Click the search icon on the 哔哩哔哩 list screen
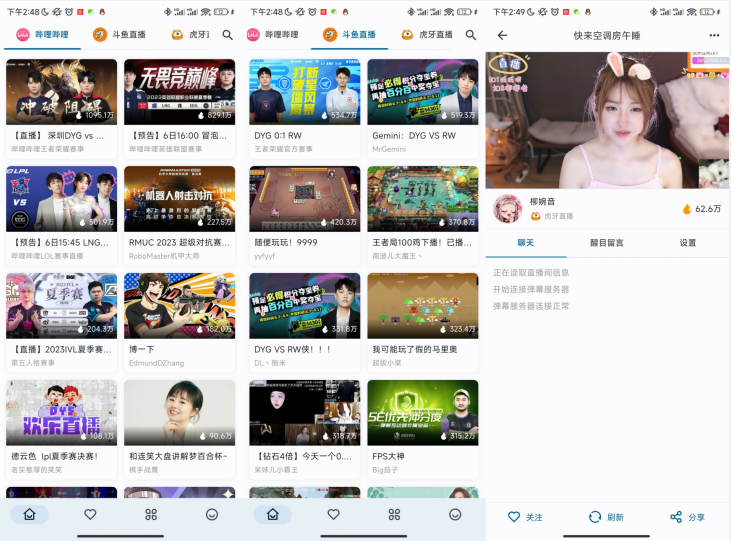The height and width of the screenshot is (541, 731). click(x=228, y=35)
